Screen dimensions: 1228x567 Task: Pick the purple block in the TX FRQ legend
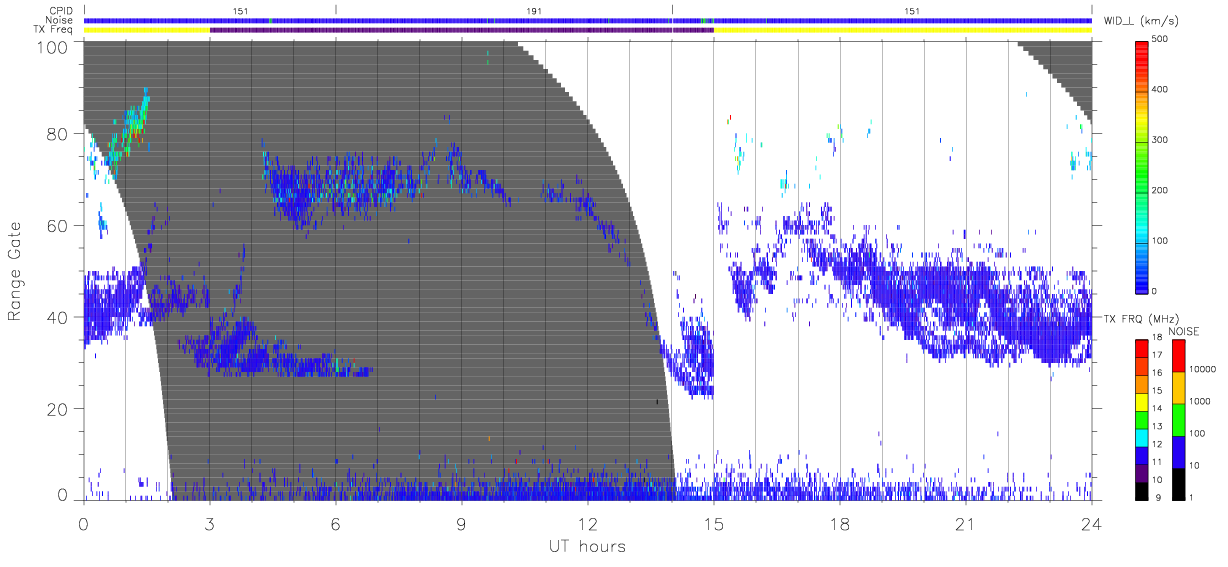tap(1142, 471)
